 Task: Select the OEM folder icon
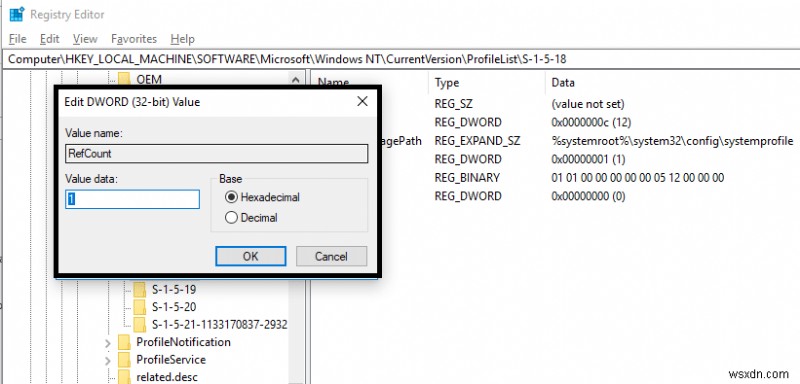tap(124, 80)
